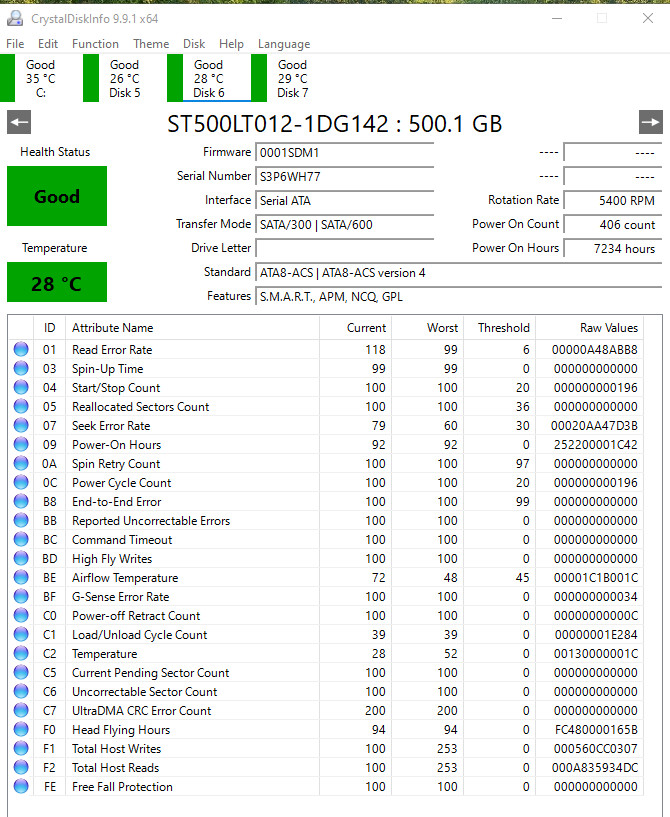Screen dimensions: 670x817
Task: Open the Language menu
Action: 284,44
